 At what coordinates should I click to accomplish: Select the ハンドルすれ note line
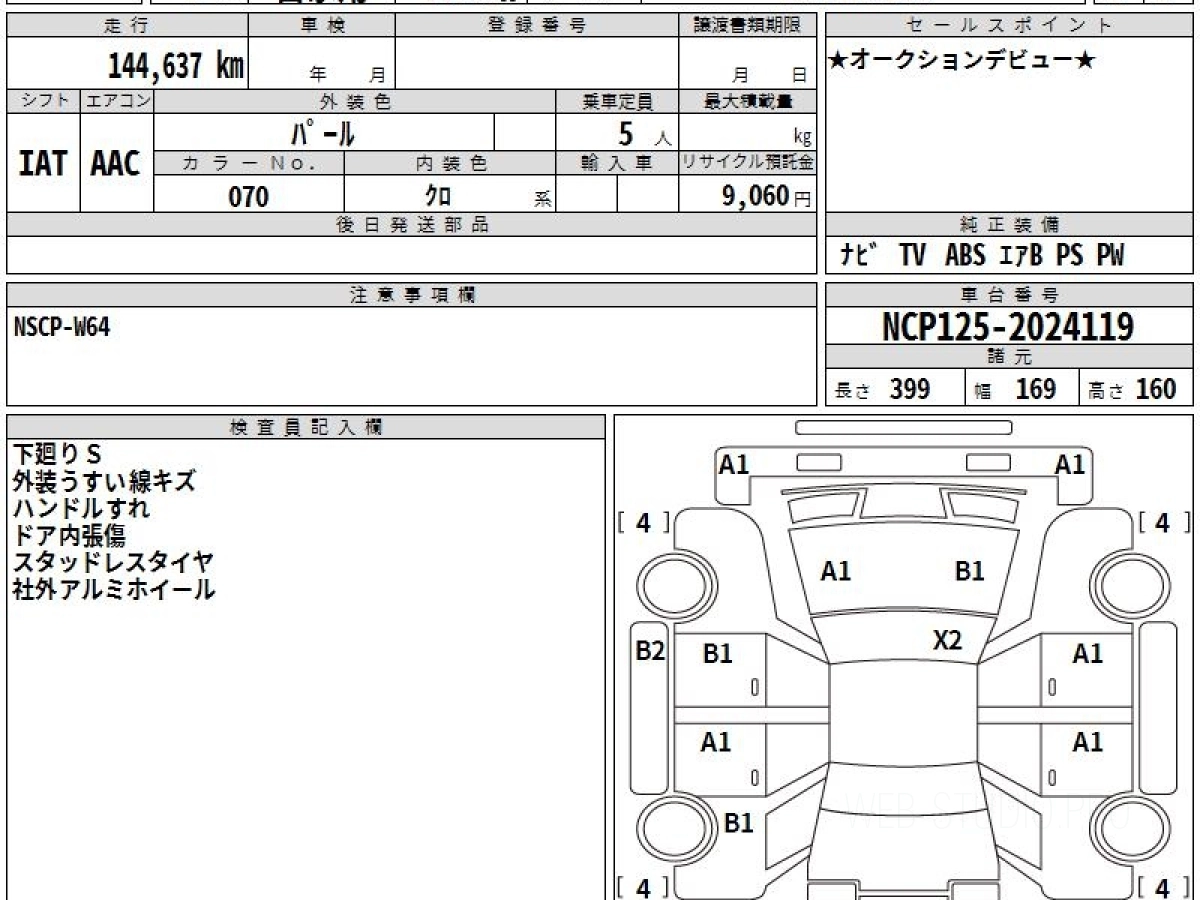click(81, 508)
